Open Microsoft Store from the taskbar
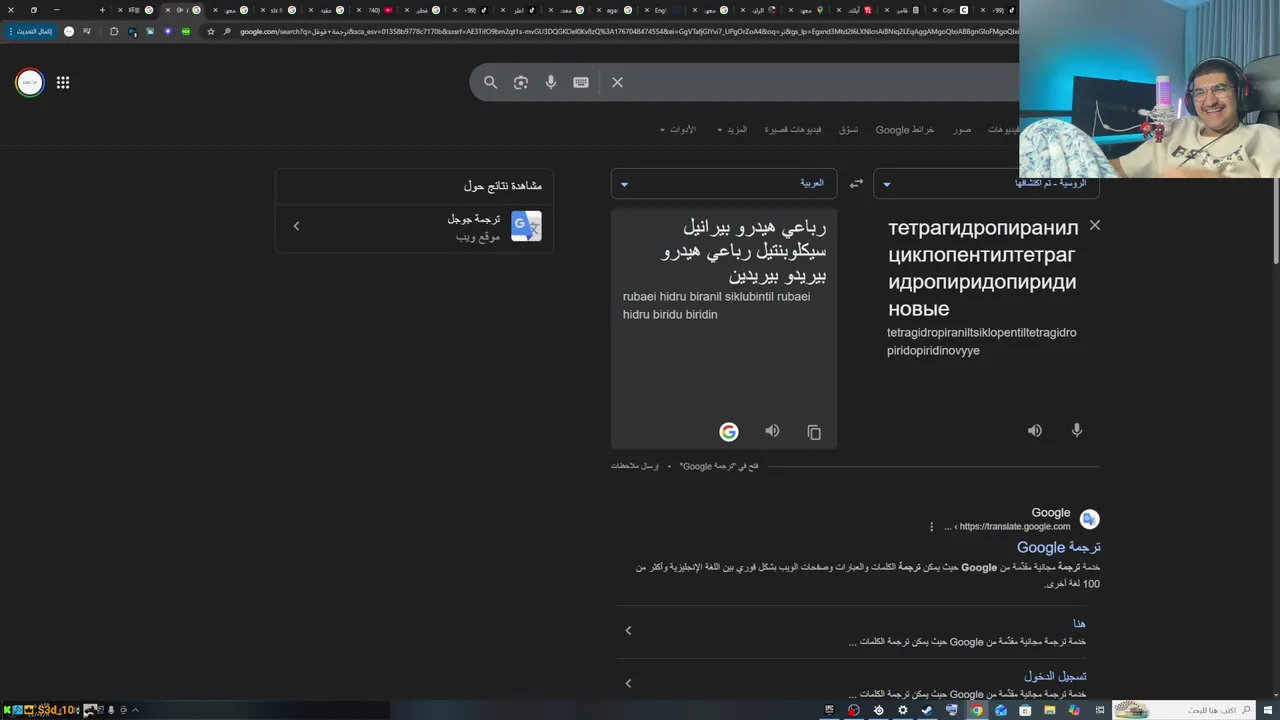The height and width of the screenshot is (720, 1280). [1025, 710]
